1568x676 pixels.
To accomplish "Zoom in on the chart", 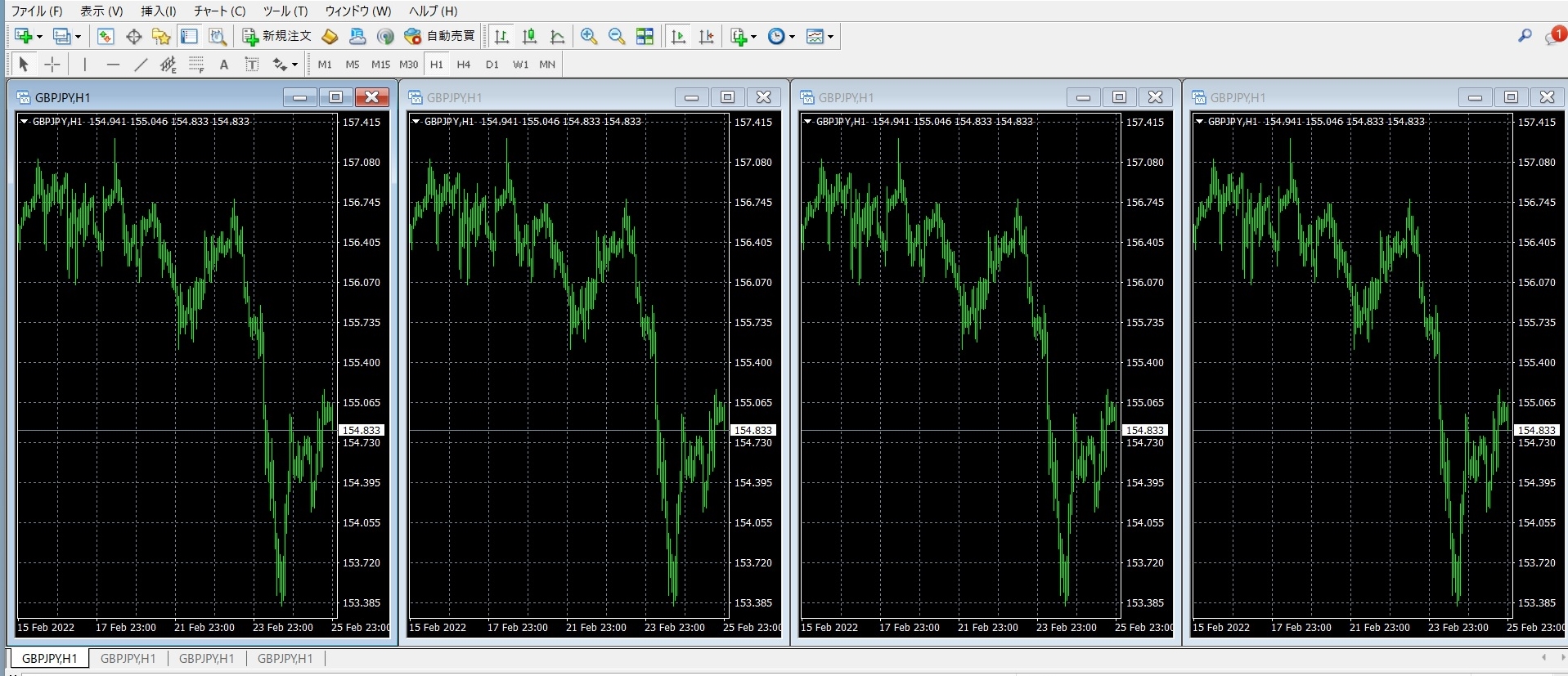I will (x=589, y=36).
